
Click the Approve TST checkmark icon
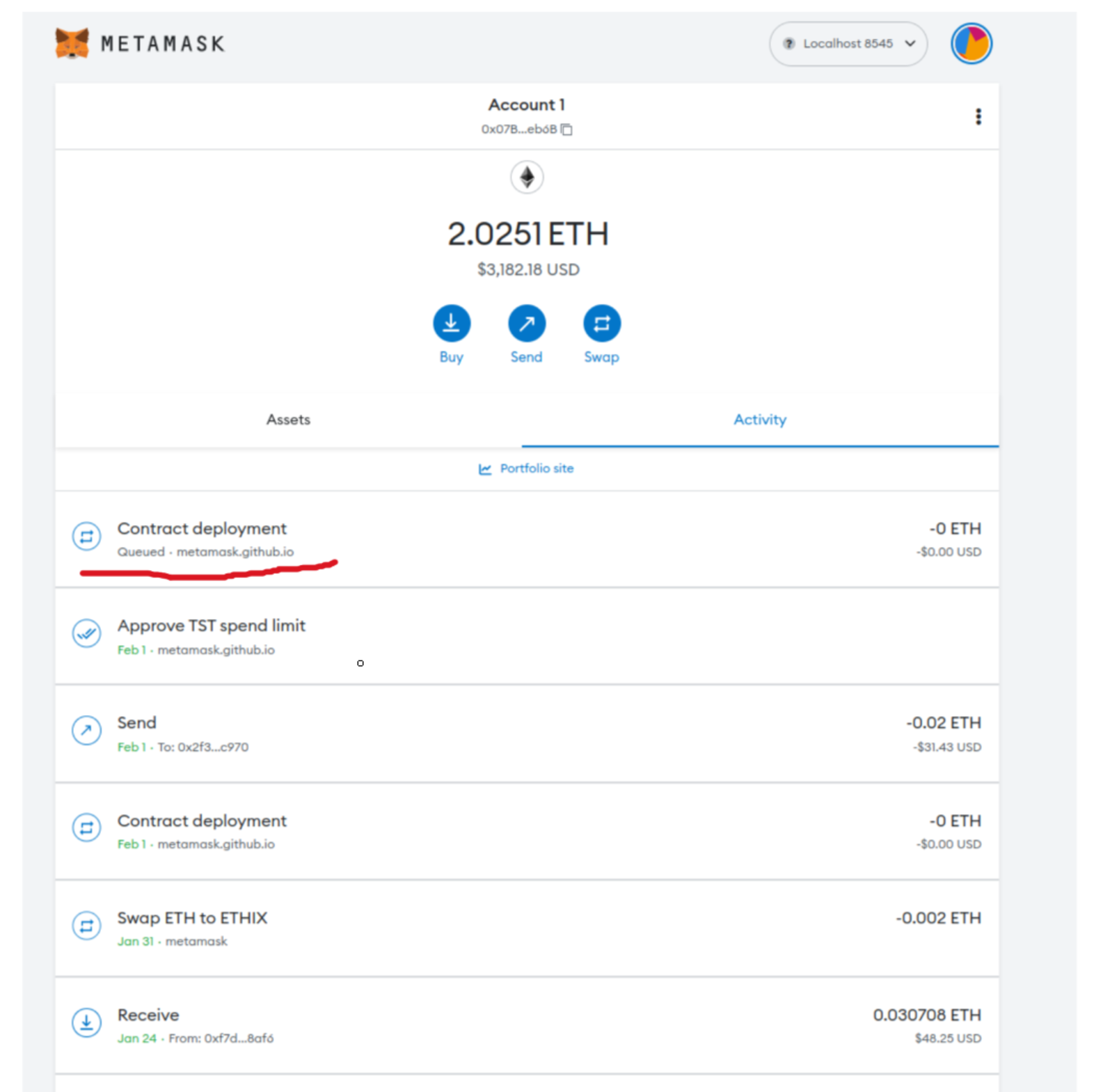click(87, 633)
